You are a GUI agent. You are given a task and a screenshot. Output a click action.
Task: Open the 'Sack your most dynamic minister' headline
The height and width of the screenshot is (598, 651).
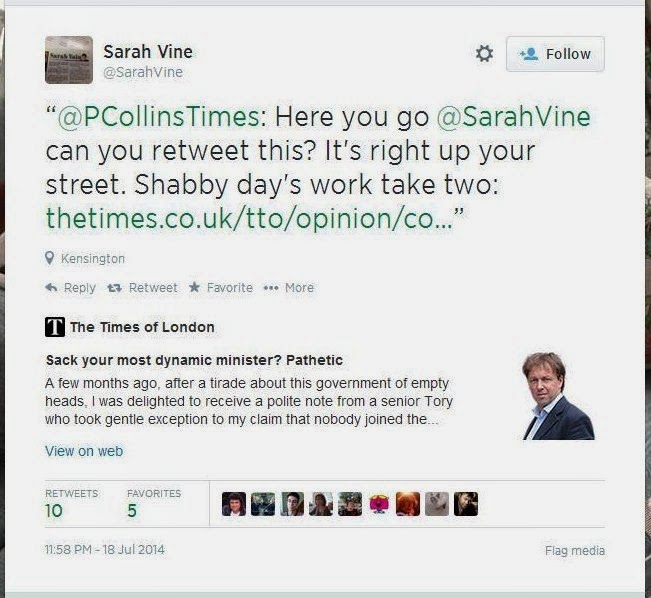point(195,360)
